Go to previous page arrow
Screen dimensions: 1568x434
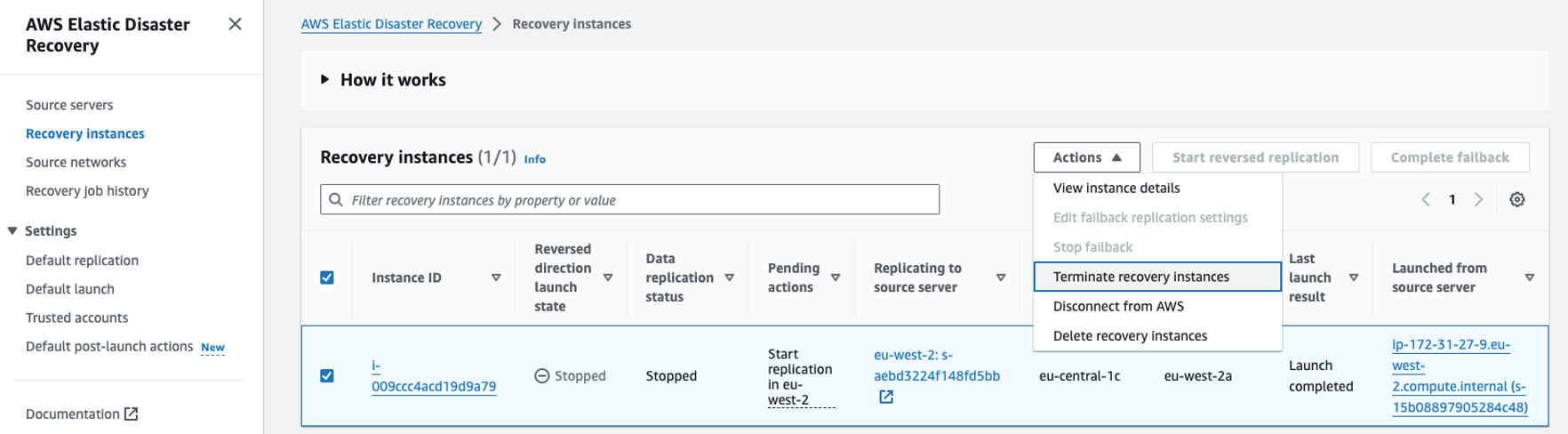(1426, 199)
